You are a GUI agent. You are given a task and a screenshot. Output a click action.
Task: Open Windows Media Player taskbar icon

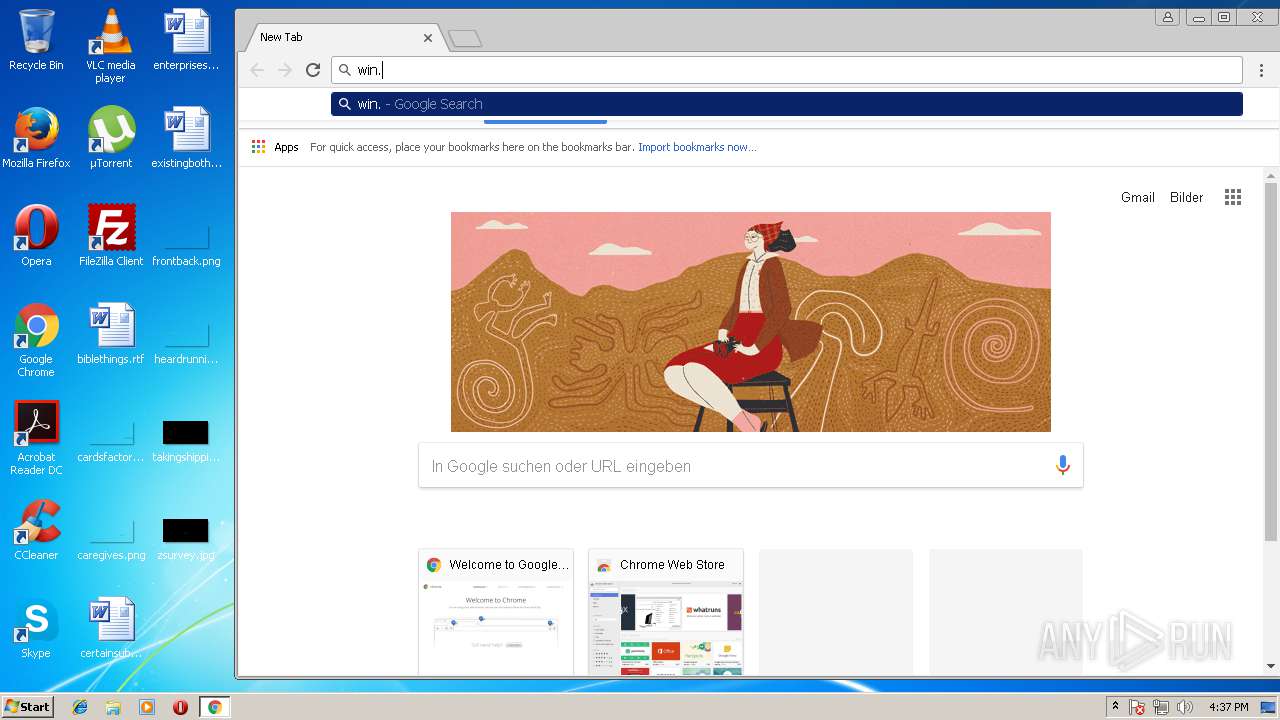pyautogui.click(x=147, y=707)
